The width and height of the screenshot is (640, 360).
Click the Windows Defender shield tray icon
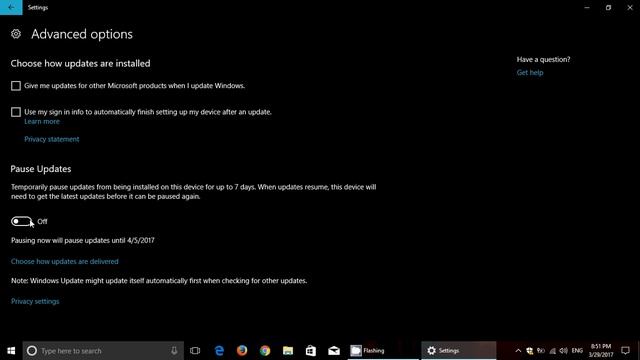tap(530, 351)
